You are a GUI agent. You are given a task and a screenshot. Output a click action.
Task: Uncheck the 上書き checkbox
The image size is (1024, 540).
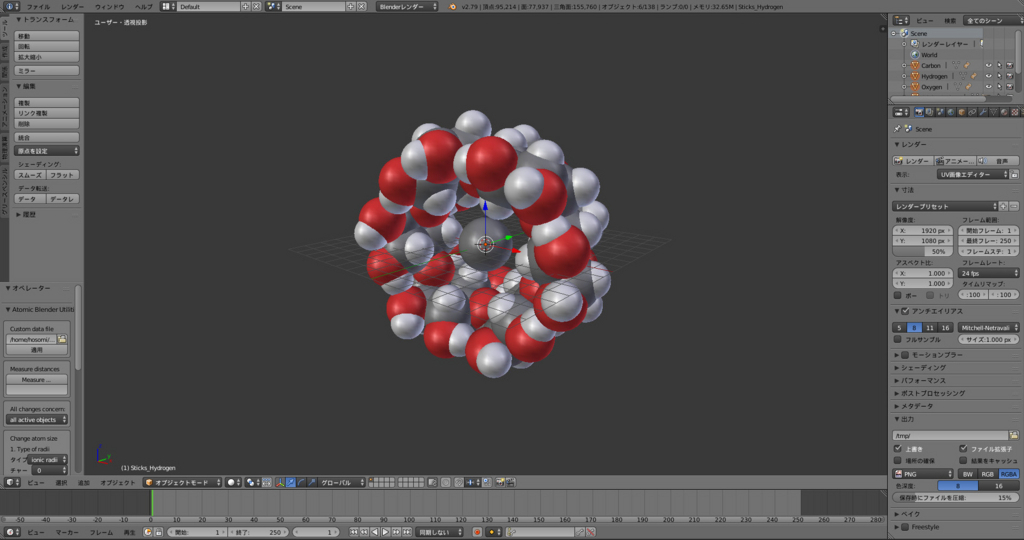coord(898,449)
